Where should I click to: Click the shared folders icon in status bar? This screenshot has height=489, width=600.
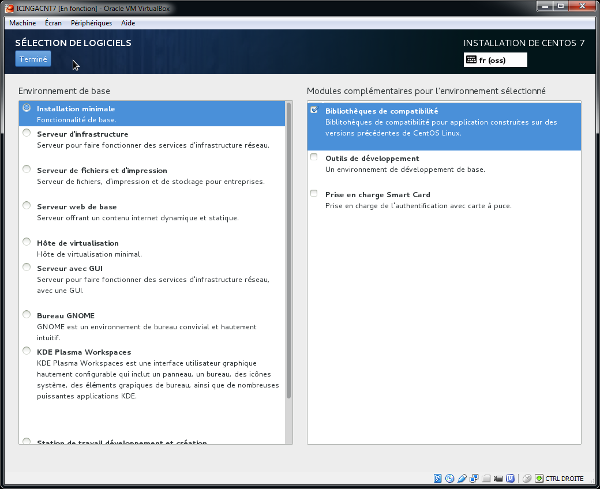point(486,478)
